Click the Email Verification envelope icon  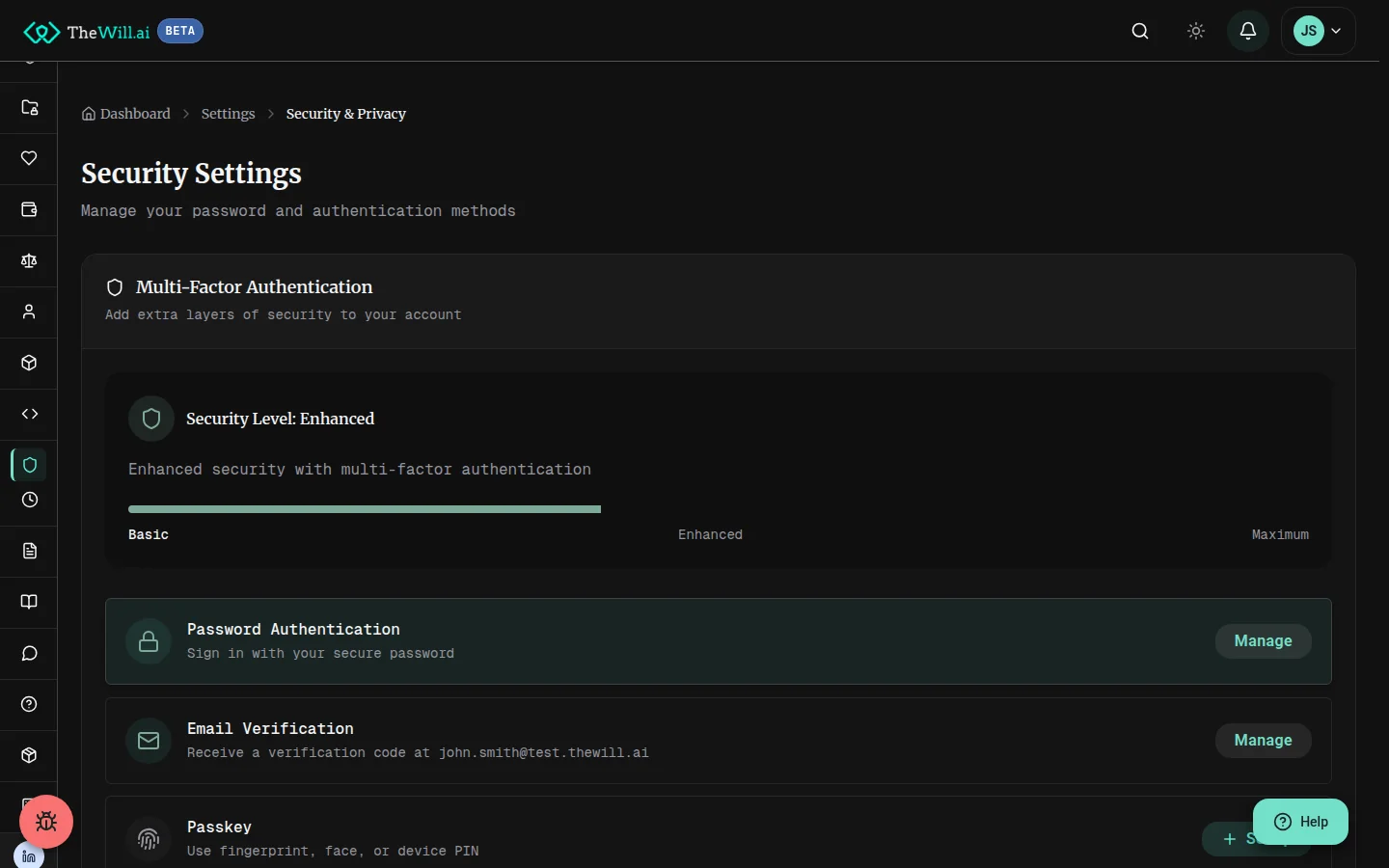(149, 741)
